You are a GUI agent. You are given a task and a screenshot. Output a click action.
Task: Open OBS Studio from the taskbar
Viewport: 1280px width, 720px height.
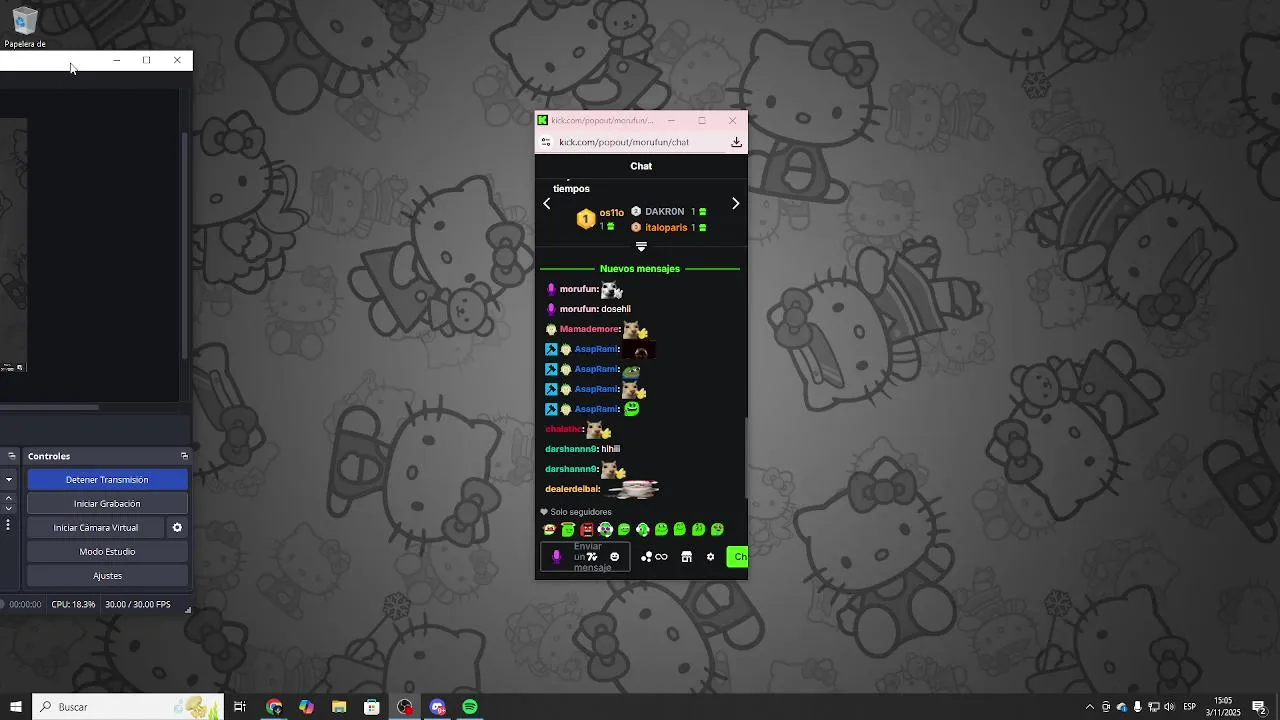[405, 707]
